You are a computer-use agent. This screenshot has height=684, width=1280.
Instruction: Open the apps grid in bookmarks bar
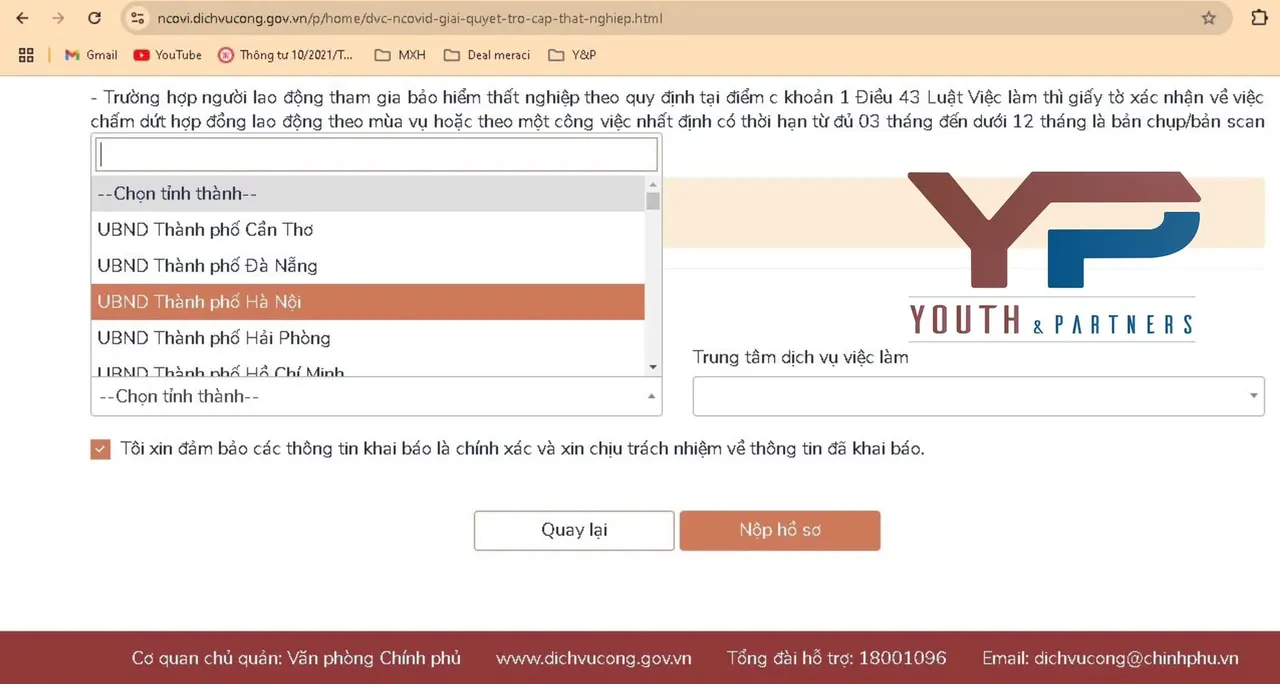pyautogui.click(x=26, y=55)
